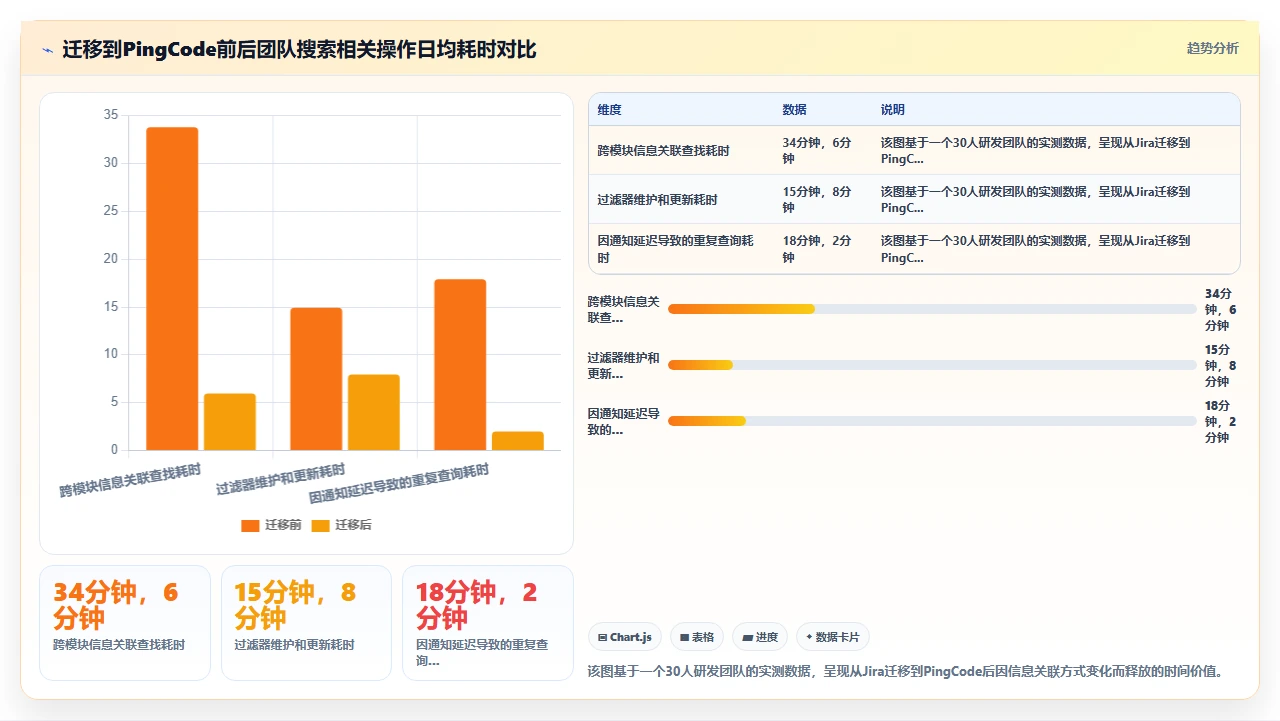Click table cell 因通知延迟导致的重复查询耗时
This screenshot has height=721, width=1280.
click(x=675, y=249)
